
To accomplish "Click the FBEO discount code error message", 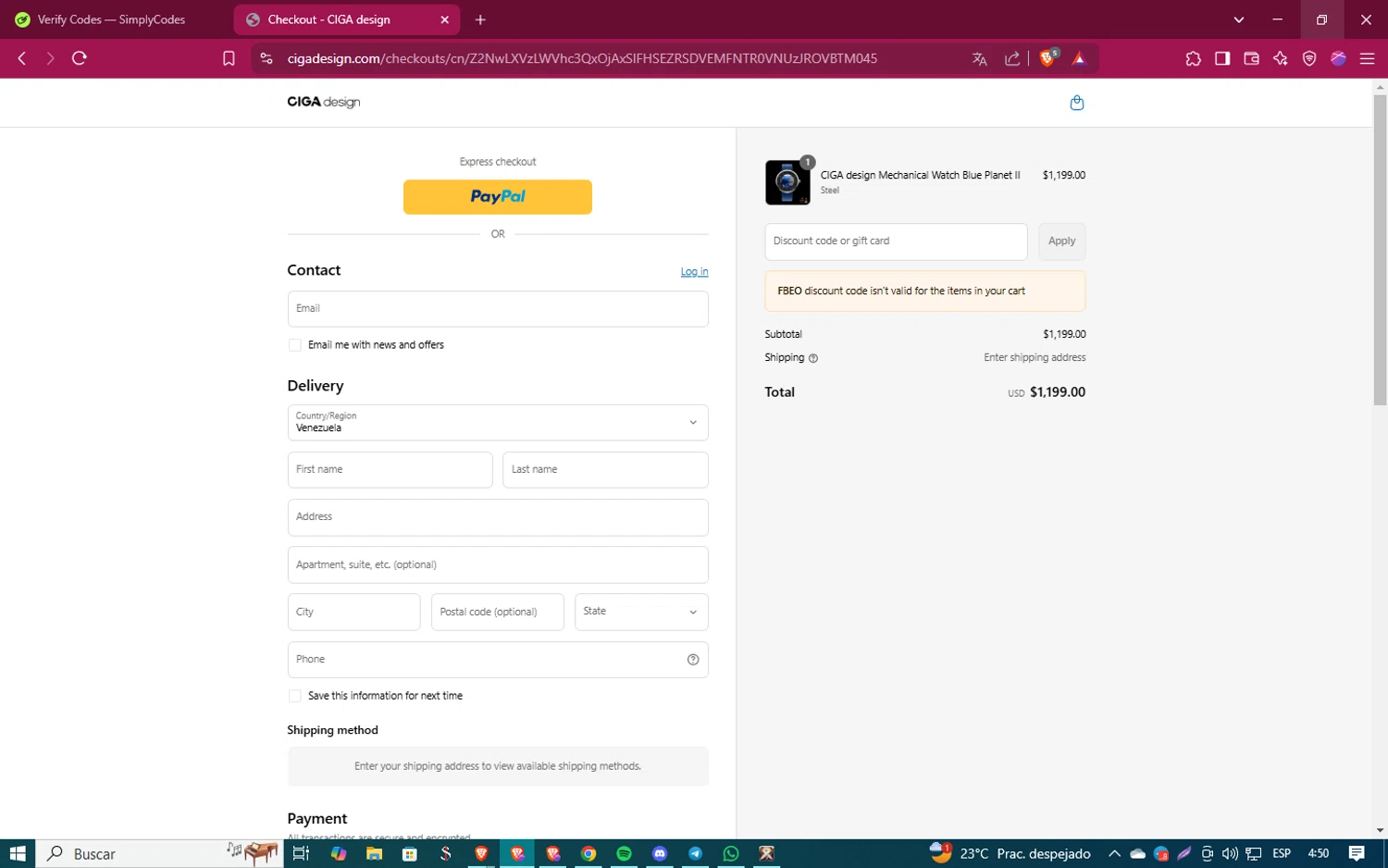I will coord(925,291).
